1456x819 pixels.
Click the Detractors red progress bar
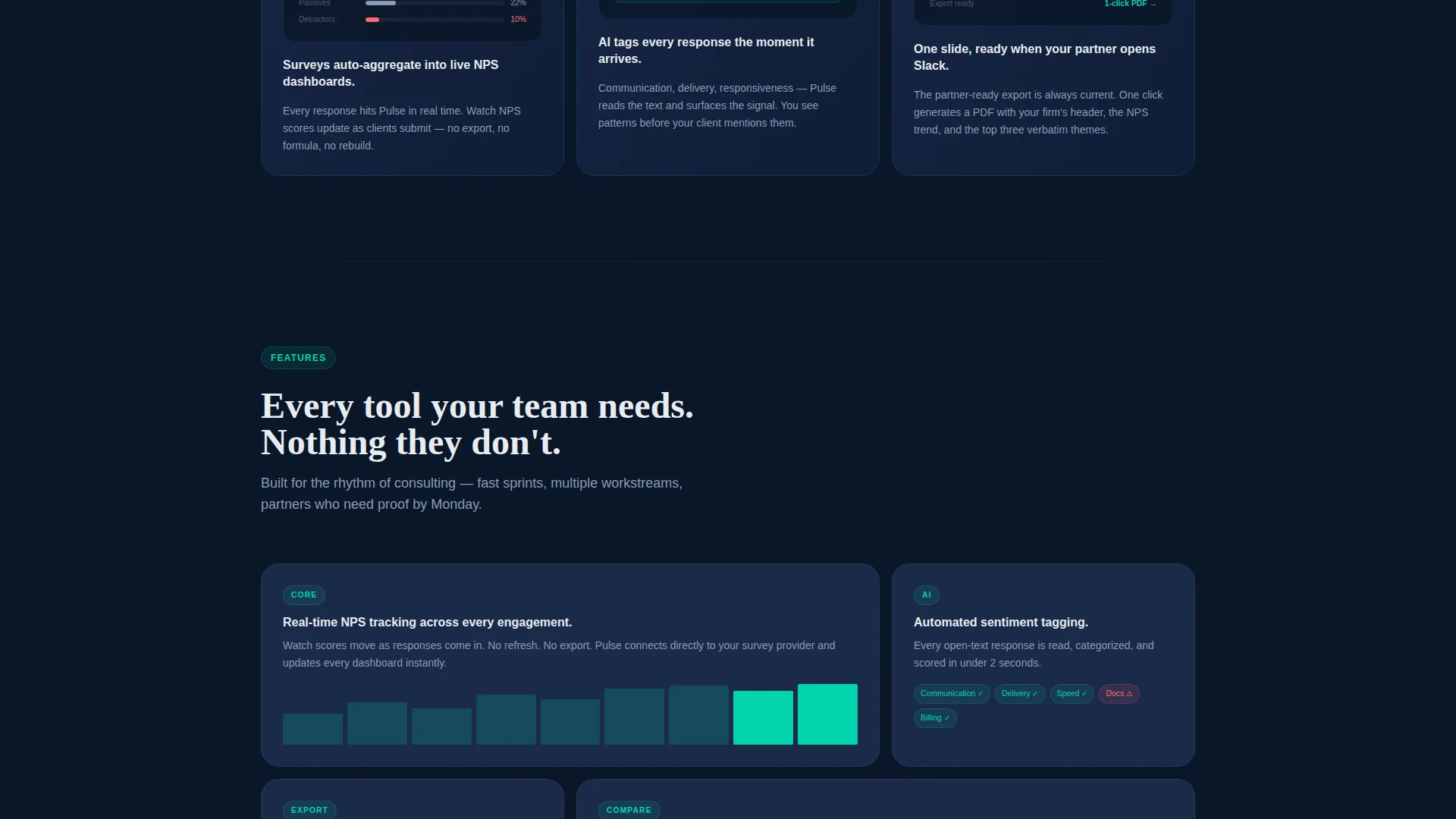click(x=372, y=20)
